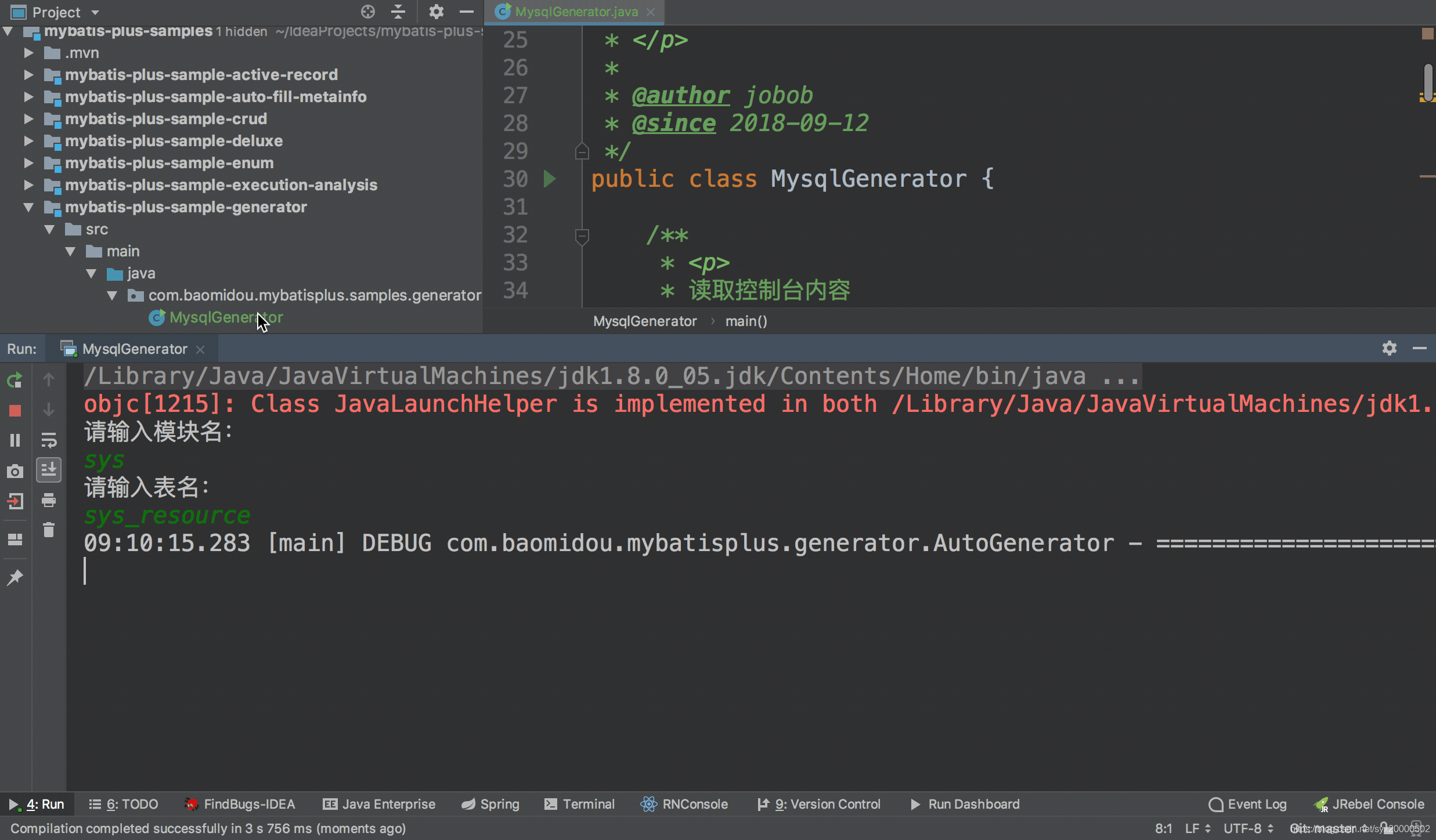Click the editor vertical scrollbar thumb
The image size is (1436, 840).
[x=1428, y=82]
